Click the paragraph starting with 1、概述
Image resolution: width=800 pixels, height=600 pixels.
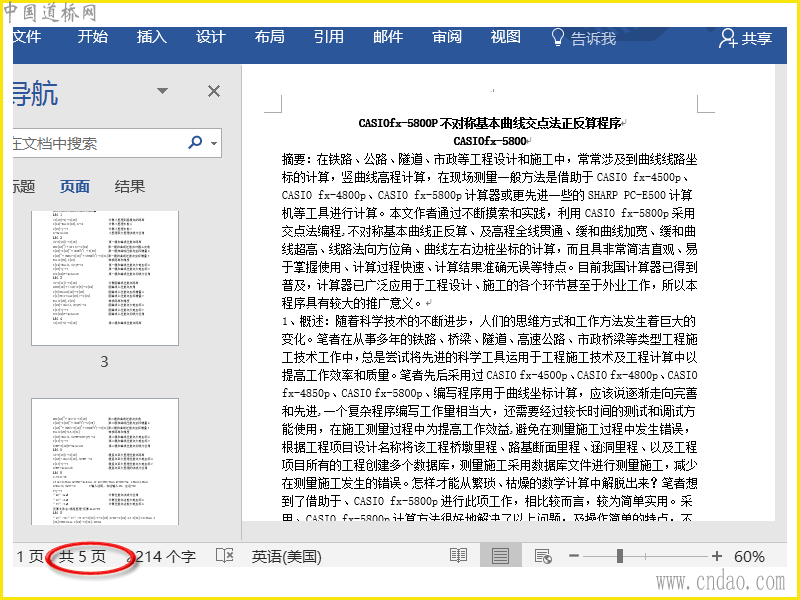click(x=489, y=420)
